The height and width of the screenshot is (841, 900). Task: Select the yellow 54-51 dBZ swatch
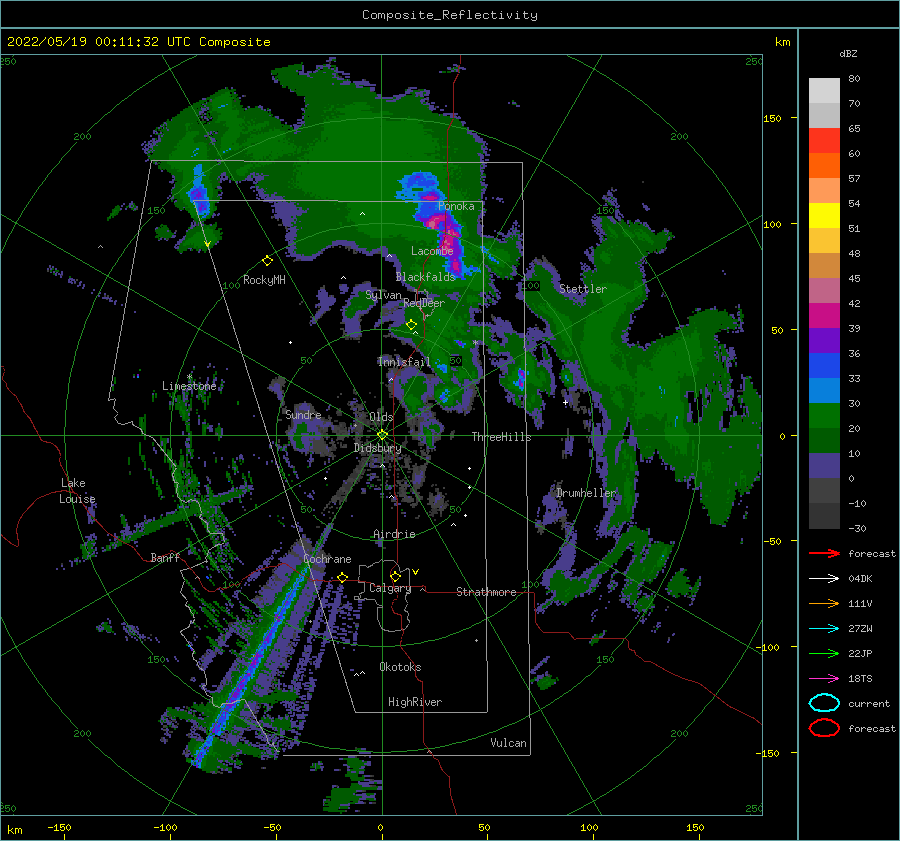824,215
